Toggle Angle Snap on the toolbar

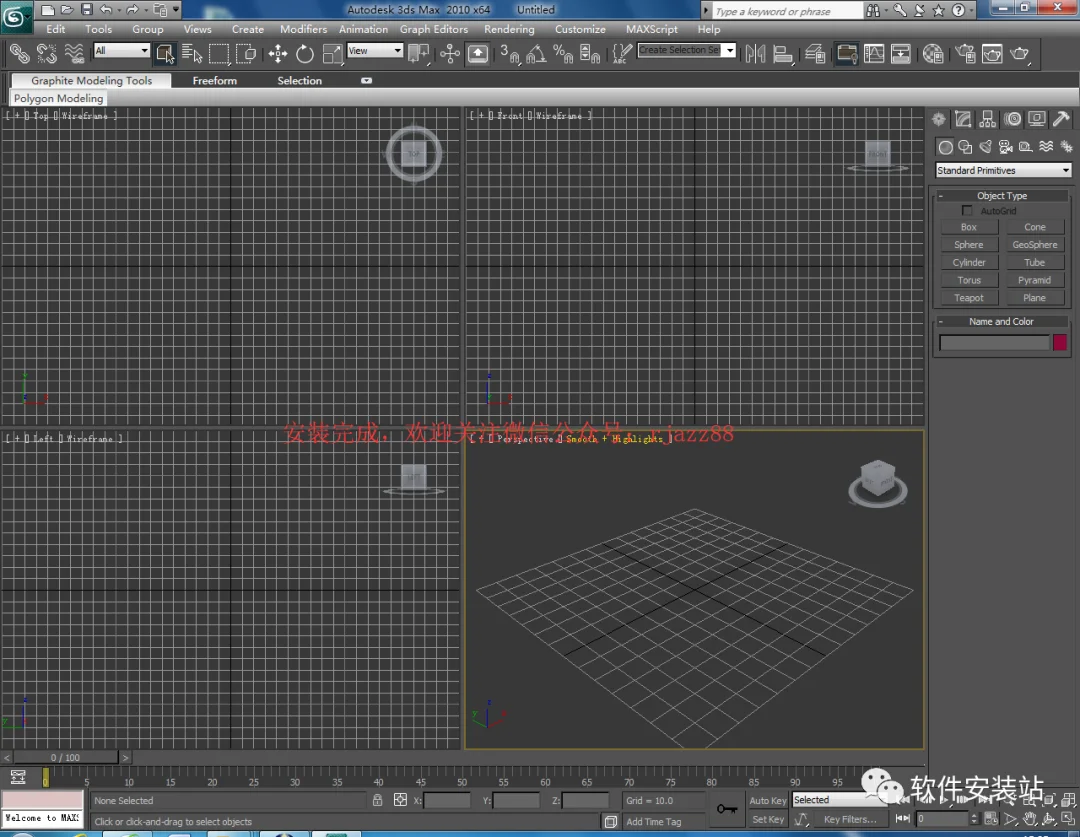pyautogui.click(x=536, y=54)
